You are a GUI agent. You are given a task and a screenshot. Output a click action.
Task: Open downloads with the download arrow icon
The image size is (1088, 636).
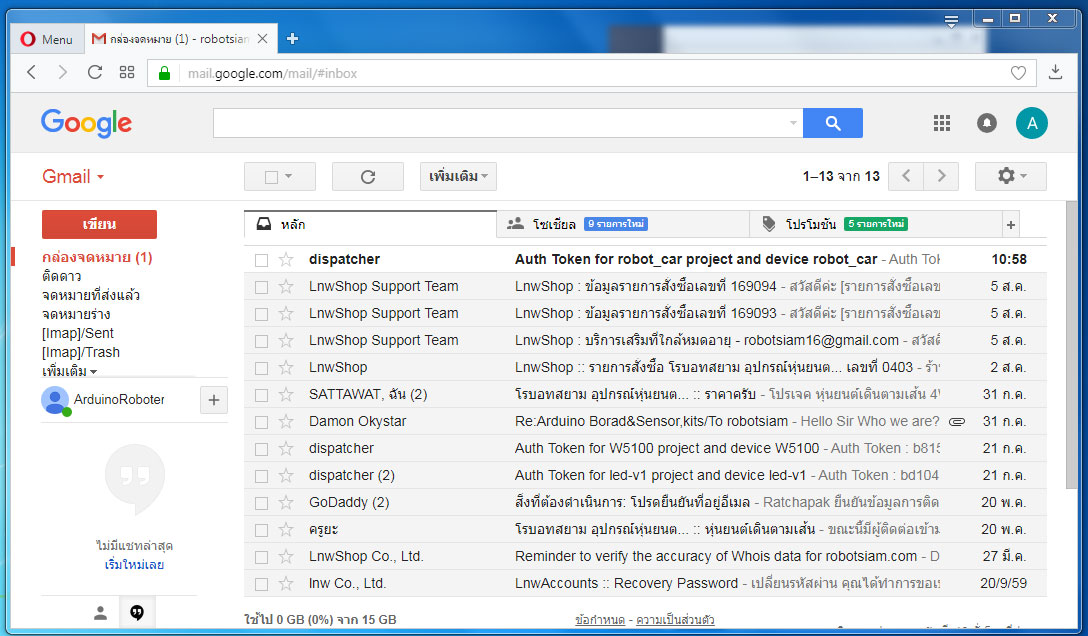tap(1055, 71)
